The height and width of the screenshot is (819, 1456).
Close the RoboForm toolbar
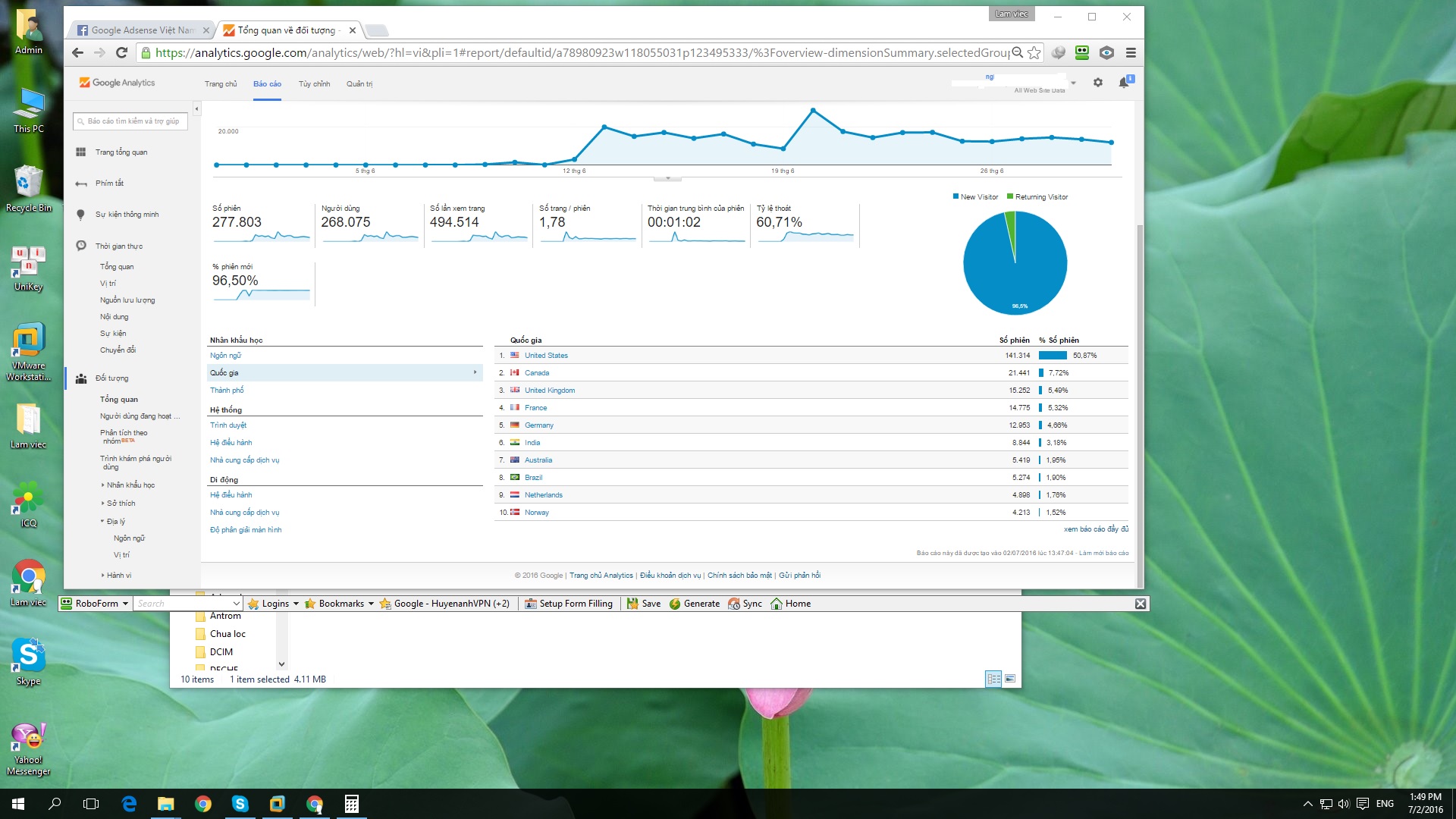click(1141, 604)
